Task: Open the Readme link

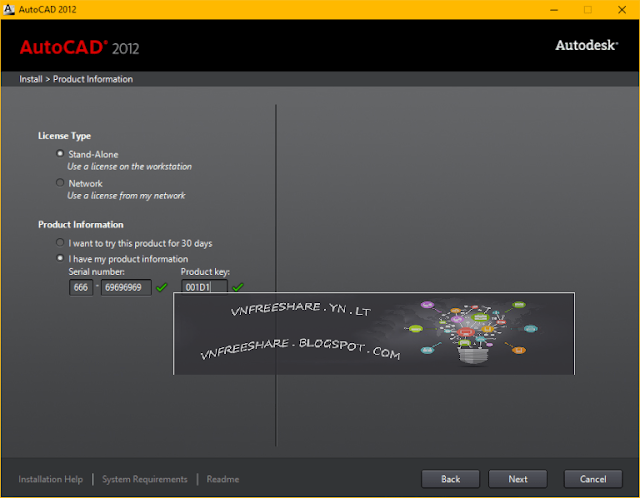Action: point(223,479)
